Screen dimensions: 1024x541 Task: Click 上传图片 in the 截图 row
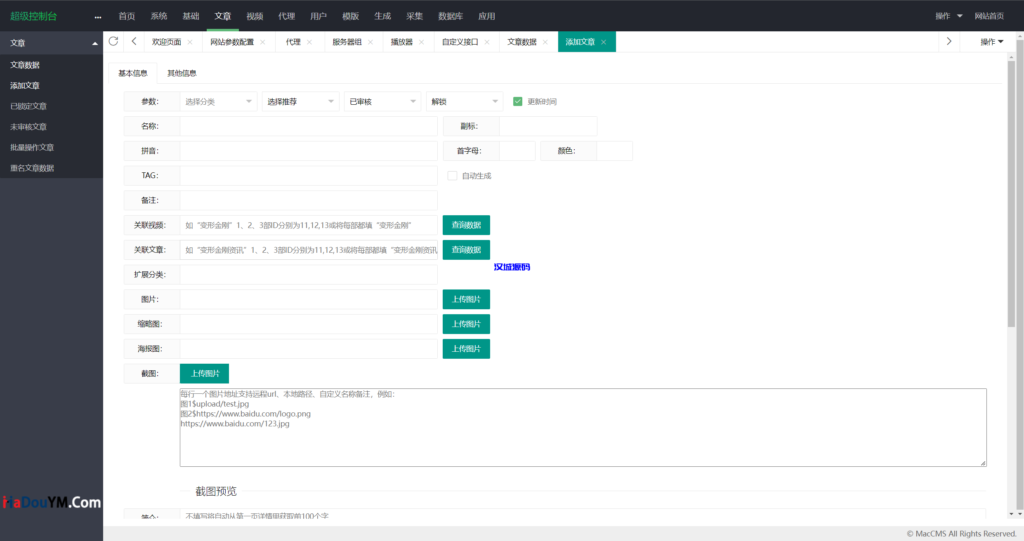click(204, 374)
